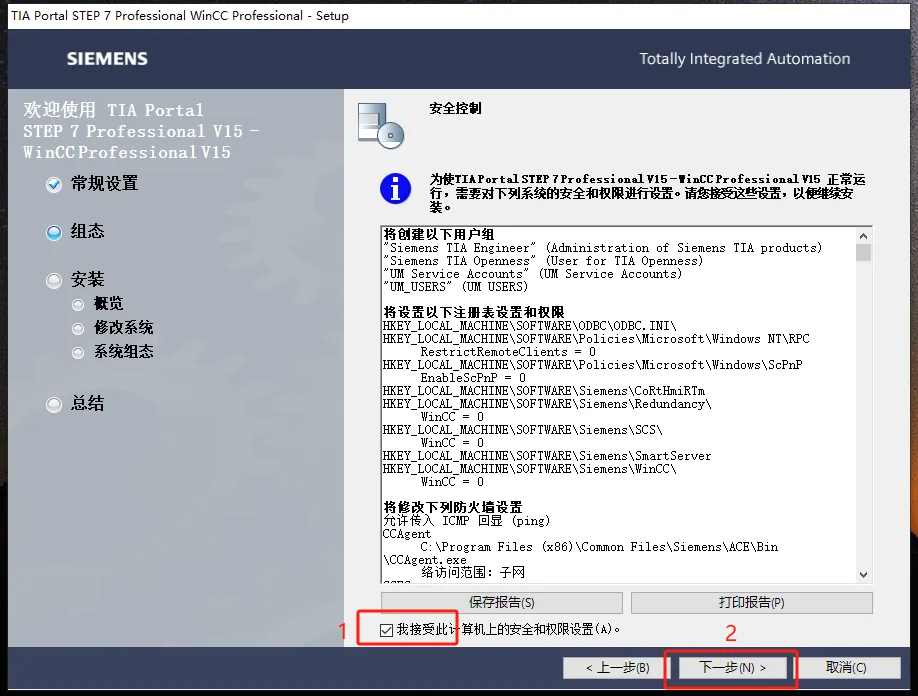Image resolution: width=918 pixels, height=696 pixels.
Task: Click the 络访问范围: 子网 line
Action: tap(472, 572)
